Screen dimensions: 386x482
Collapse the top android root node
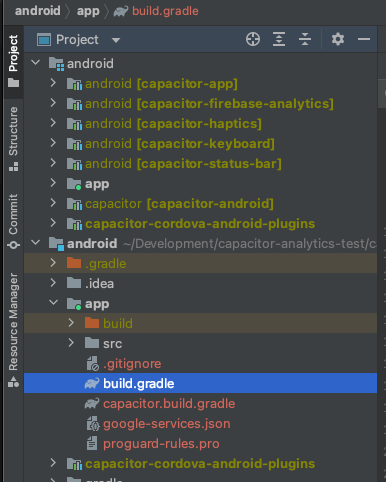pos(35,63)
